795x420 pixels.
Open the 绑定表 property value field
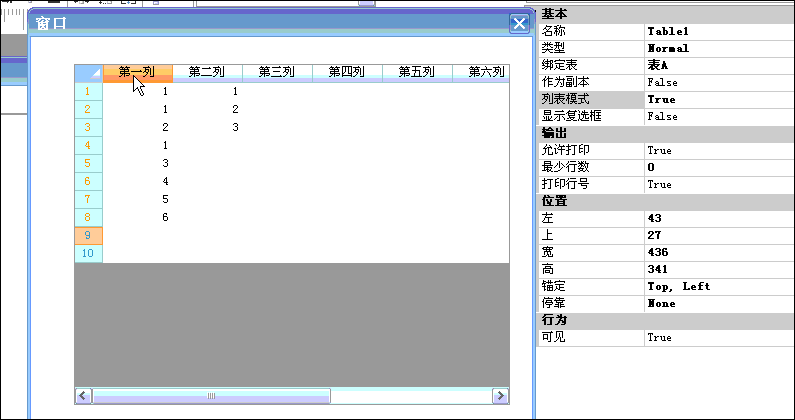(x=719, y=65)
